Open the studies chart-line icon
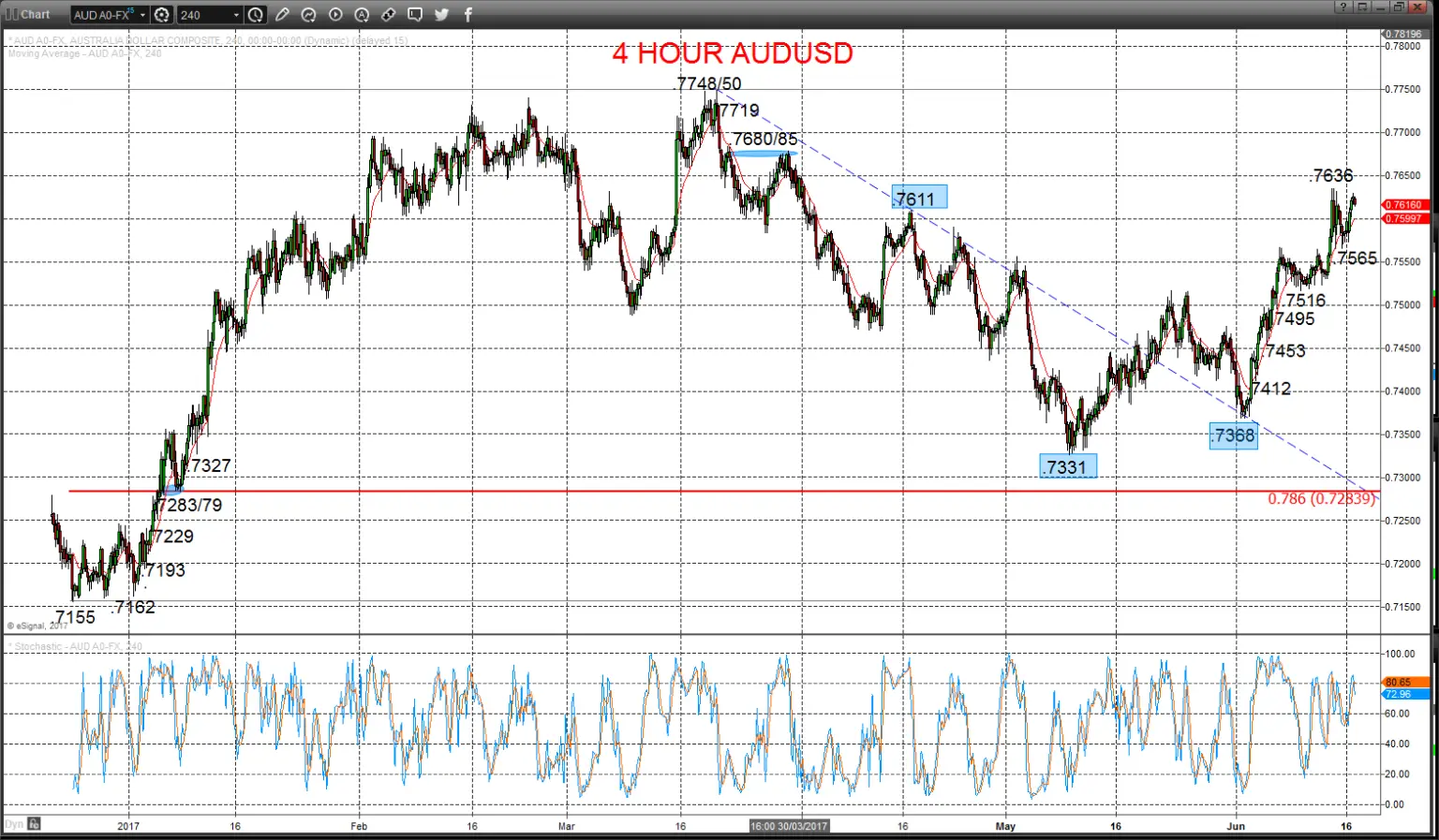Screen dimensions: 1439x840 (x=308, y=15)
